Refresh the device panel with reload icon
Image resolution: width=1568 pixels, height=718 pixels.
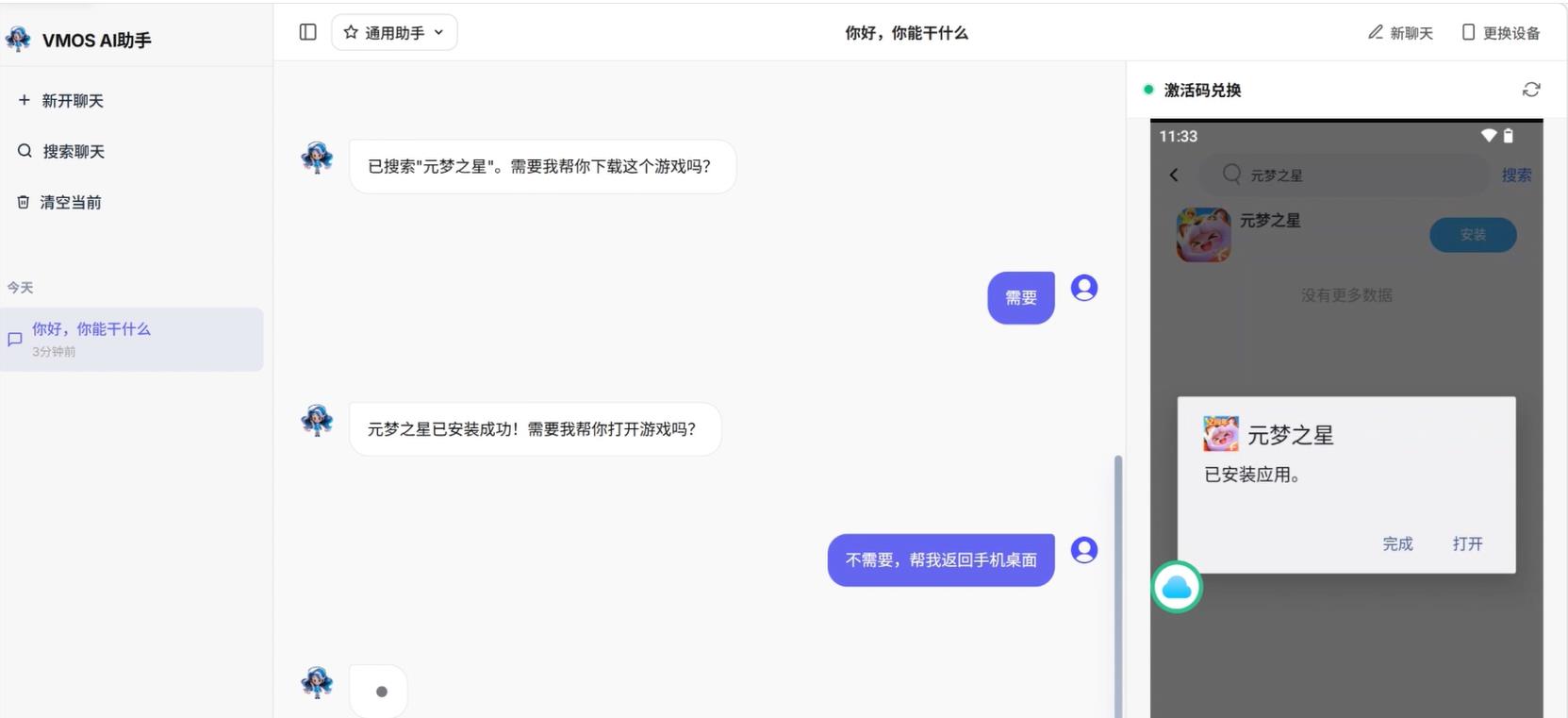pyautogui.click(x=1531, y=90)
